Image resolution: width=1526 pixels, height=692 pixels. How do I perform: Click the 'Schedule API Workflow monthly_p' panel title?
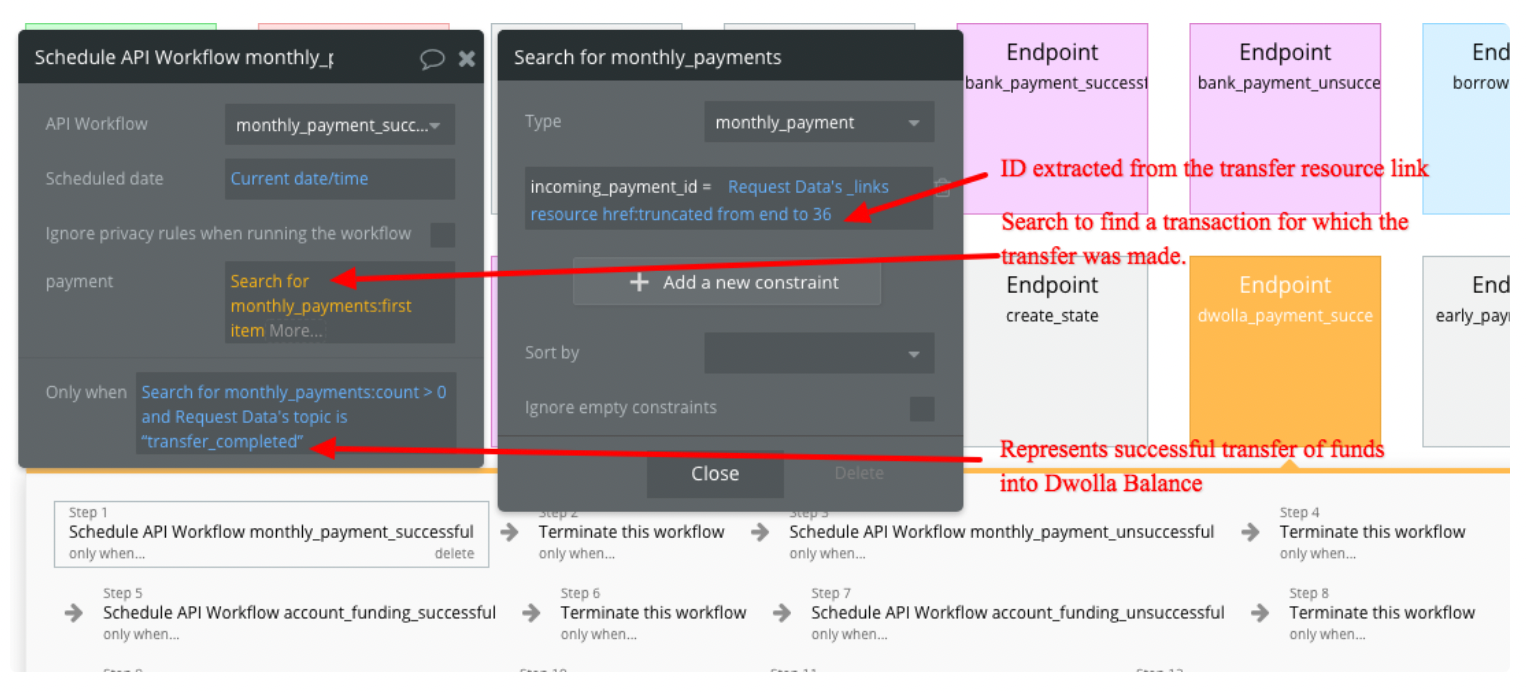(x=184, y=57)
